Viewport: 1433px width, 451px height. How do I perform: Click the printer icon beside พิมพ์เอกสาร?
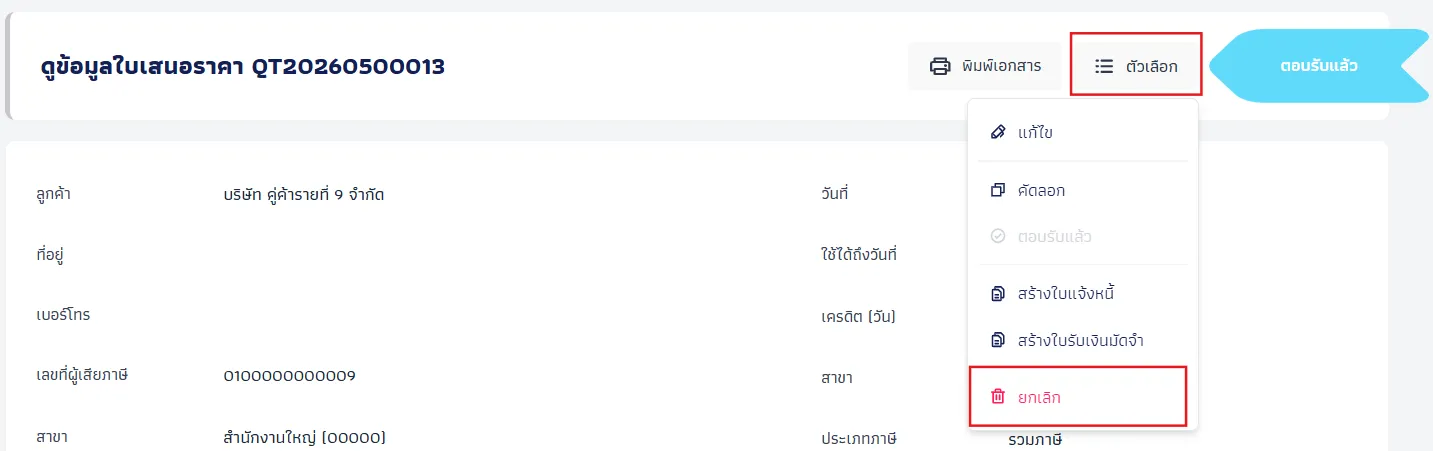point(940,67)
